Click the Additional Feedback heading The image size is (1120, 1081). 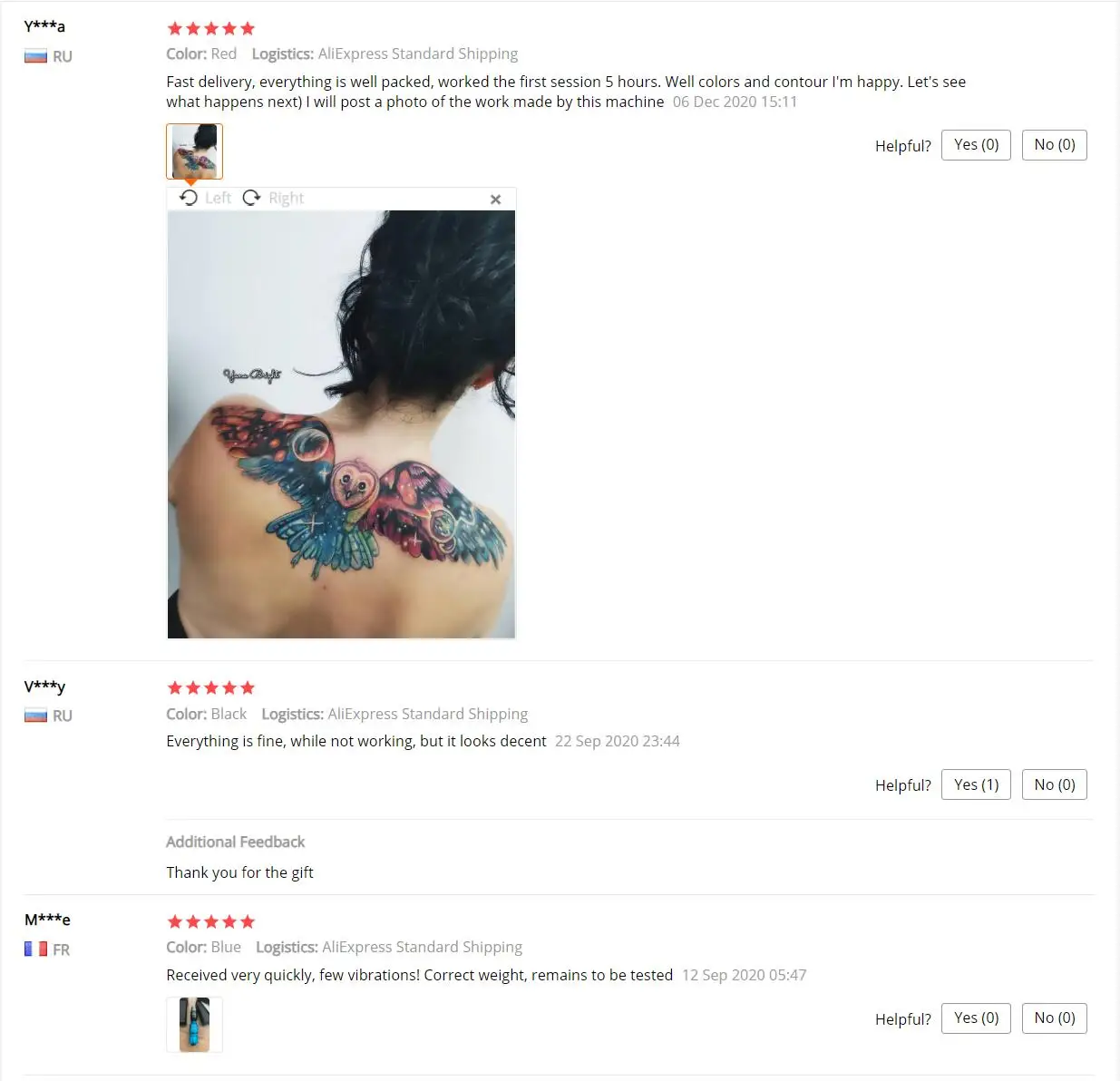235,842
